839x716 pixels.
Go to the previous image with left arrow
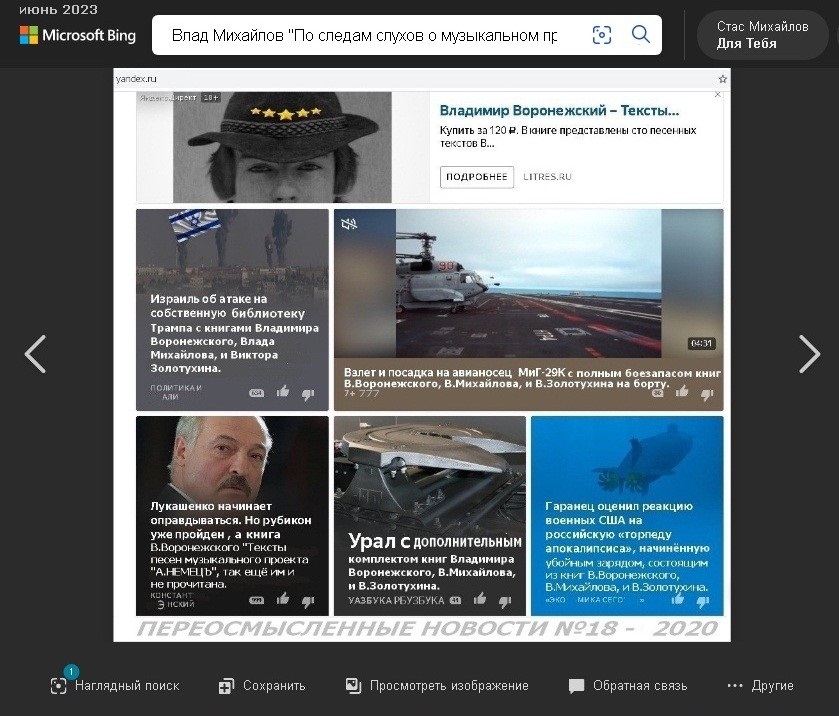click(x=35, y=354)
